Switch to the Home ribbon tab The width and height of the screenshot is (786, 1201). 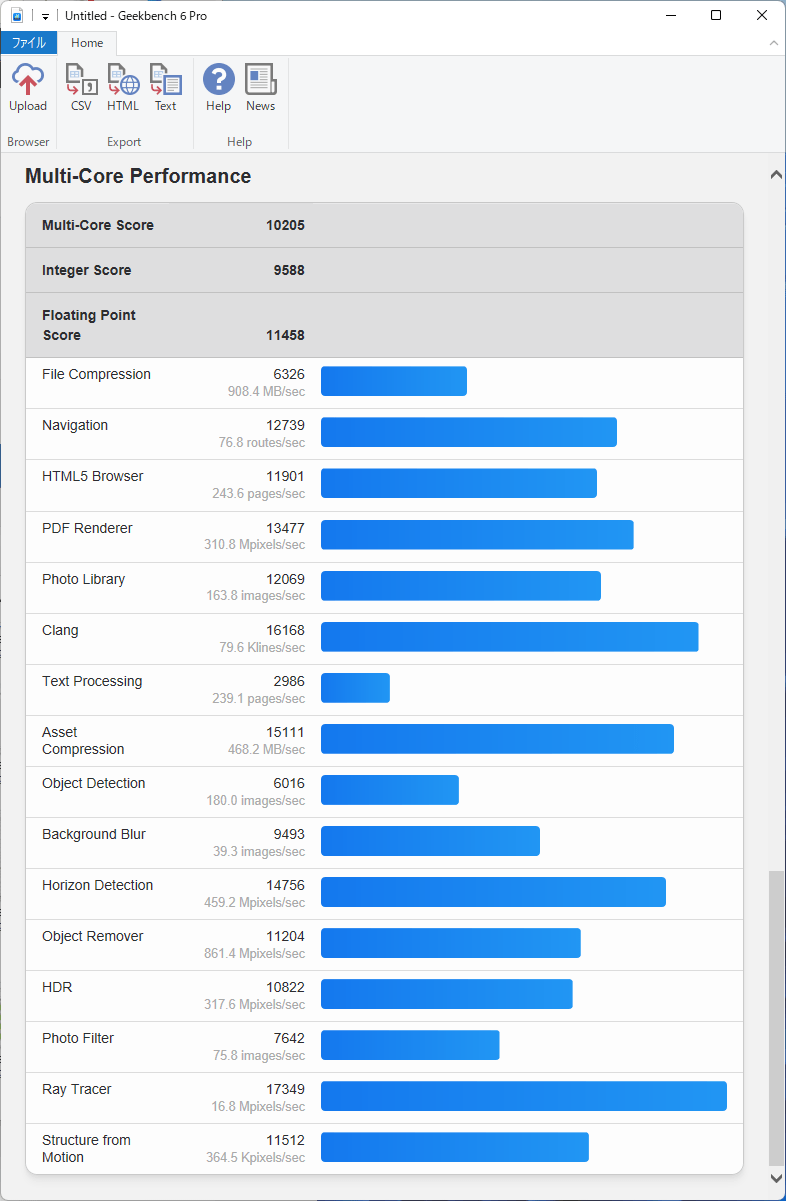[x=87, y=43]
